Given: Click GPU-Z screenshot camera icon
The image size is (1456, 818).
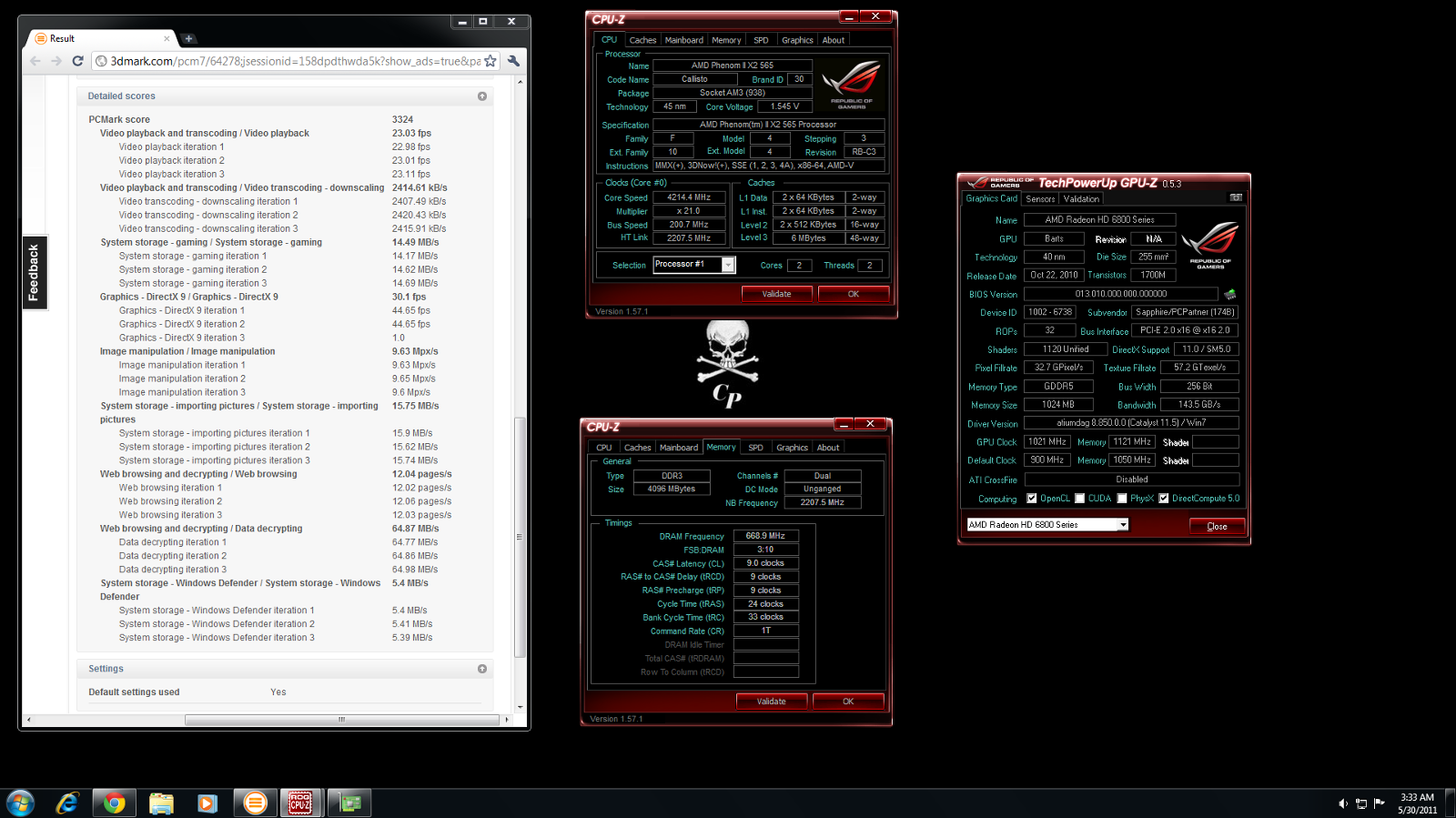Looking at the screenshot, I should click(x=1236, y=197).
